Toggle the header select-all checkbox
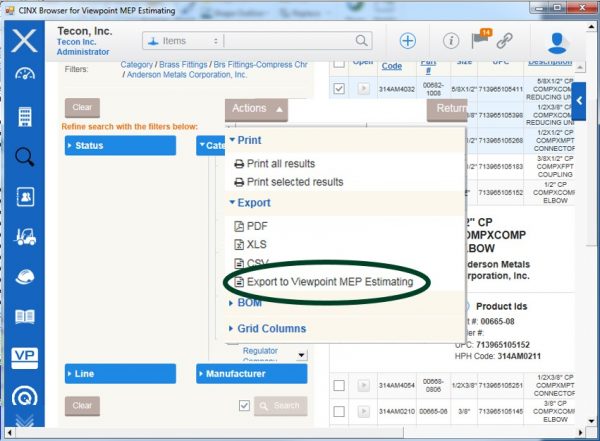600x441 pixels. [x=339, y=64]
